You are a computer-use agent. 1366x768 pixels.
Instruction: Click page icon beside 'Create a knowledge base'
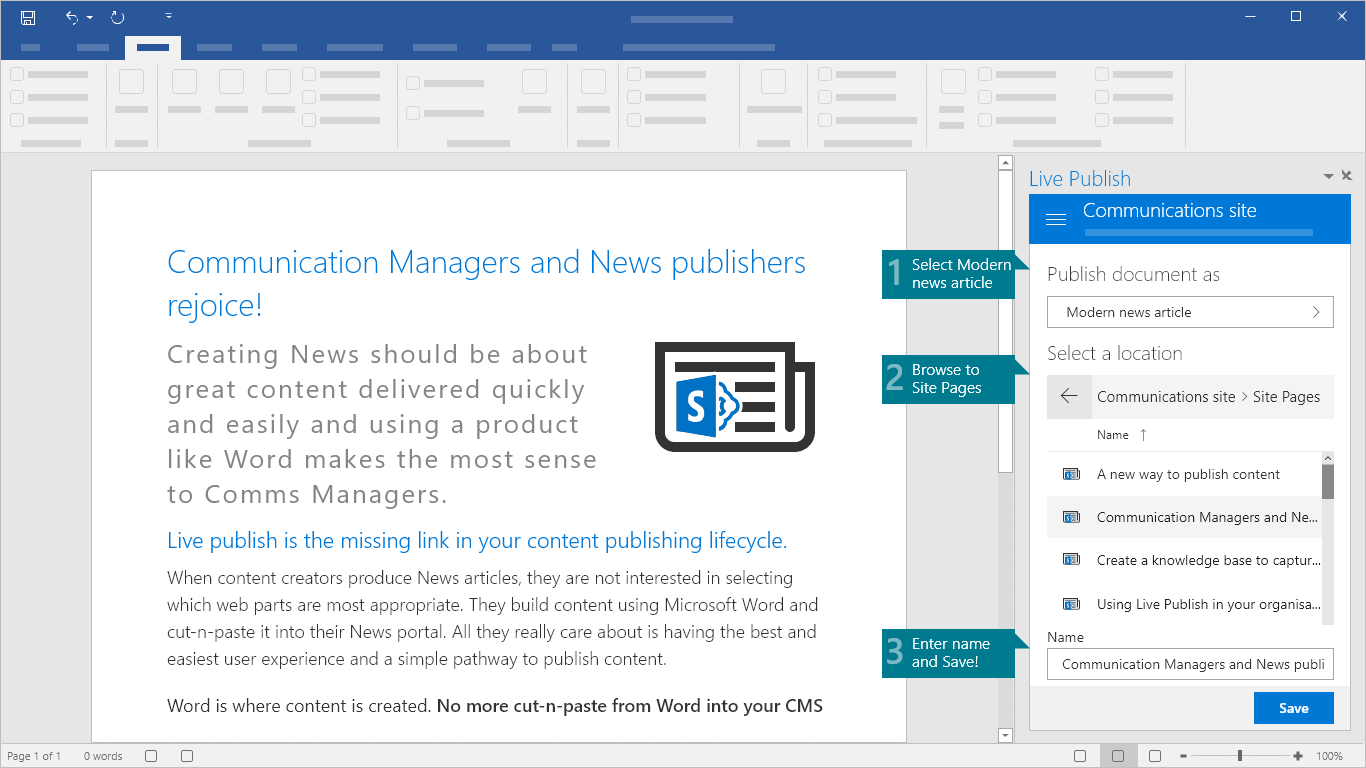point(1071,560)
